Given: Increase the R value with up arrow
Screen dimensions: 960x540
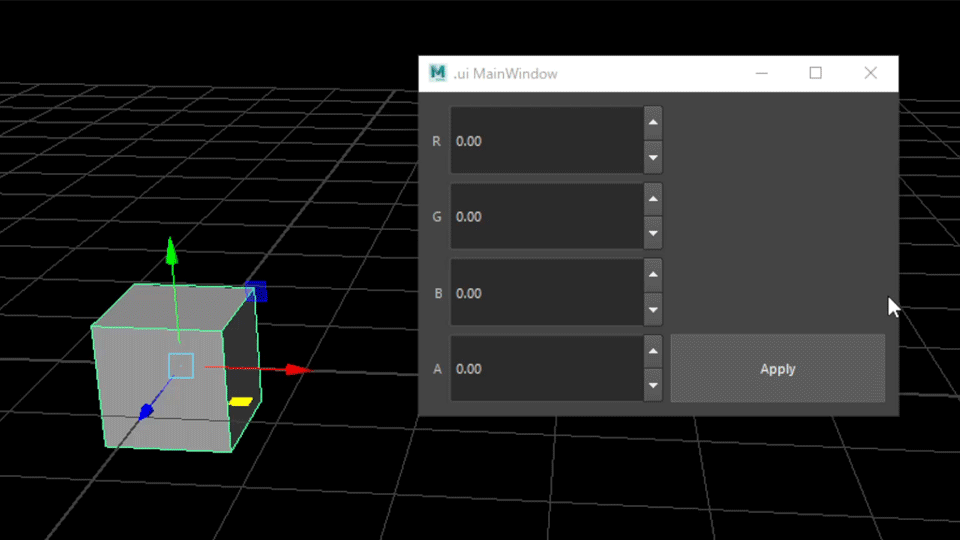Looking at the screenshot, I should 653,124.
